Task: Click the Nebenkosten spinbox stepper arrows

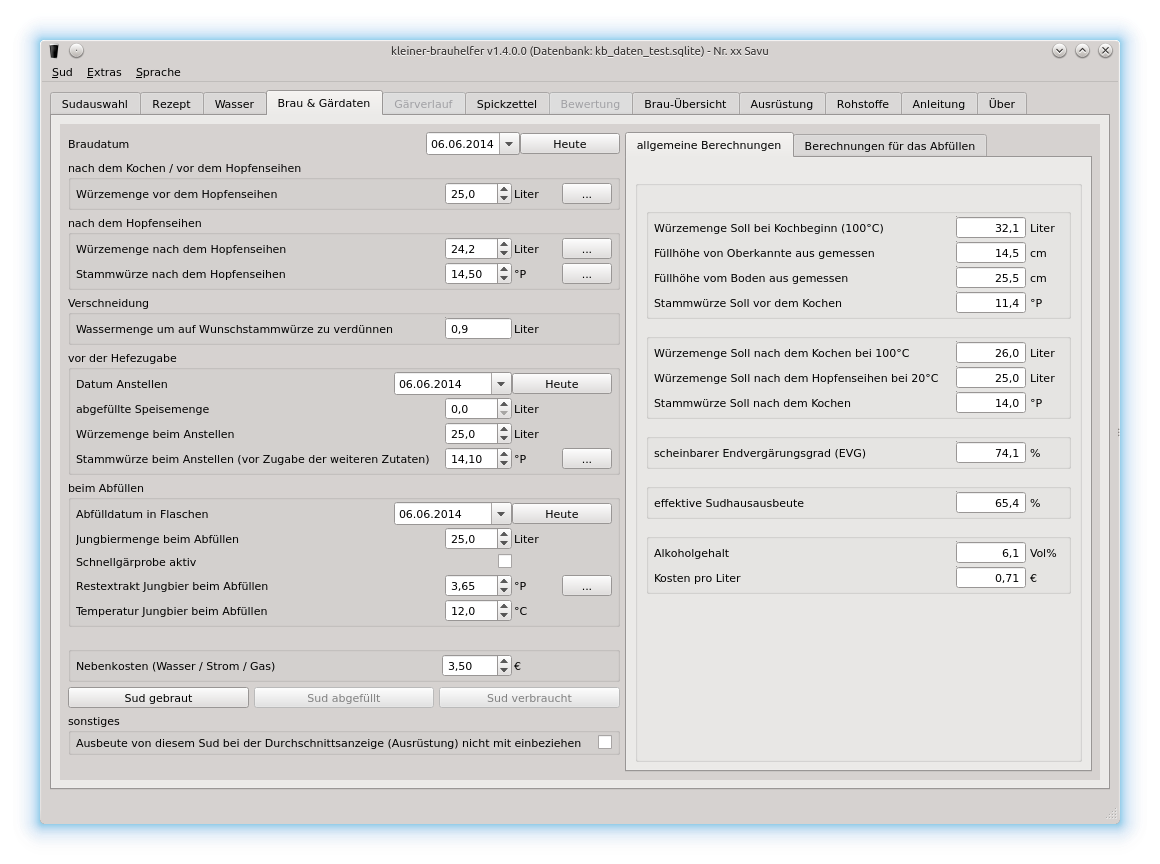Action: [504, 666]
